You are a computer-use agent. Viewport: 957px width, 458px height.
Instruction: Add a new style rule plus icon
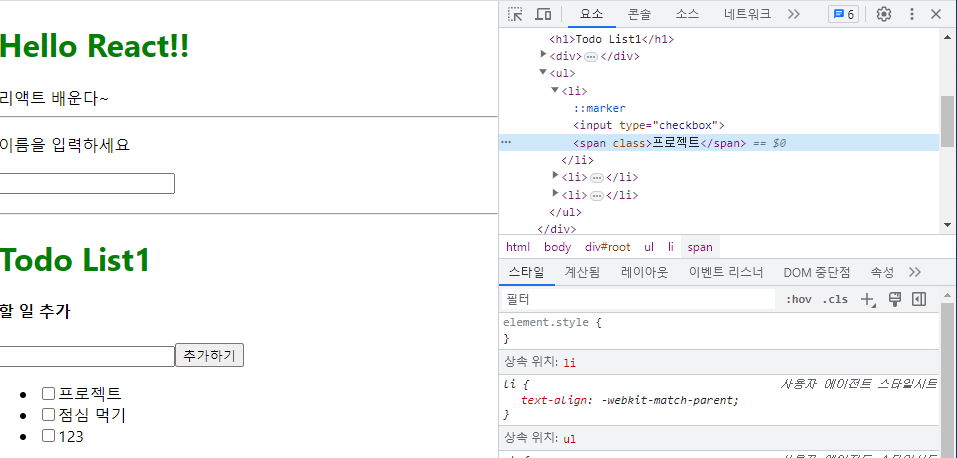tap(867, 299)
